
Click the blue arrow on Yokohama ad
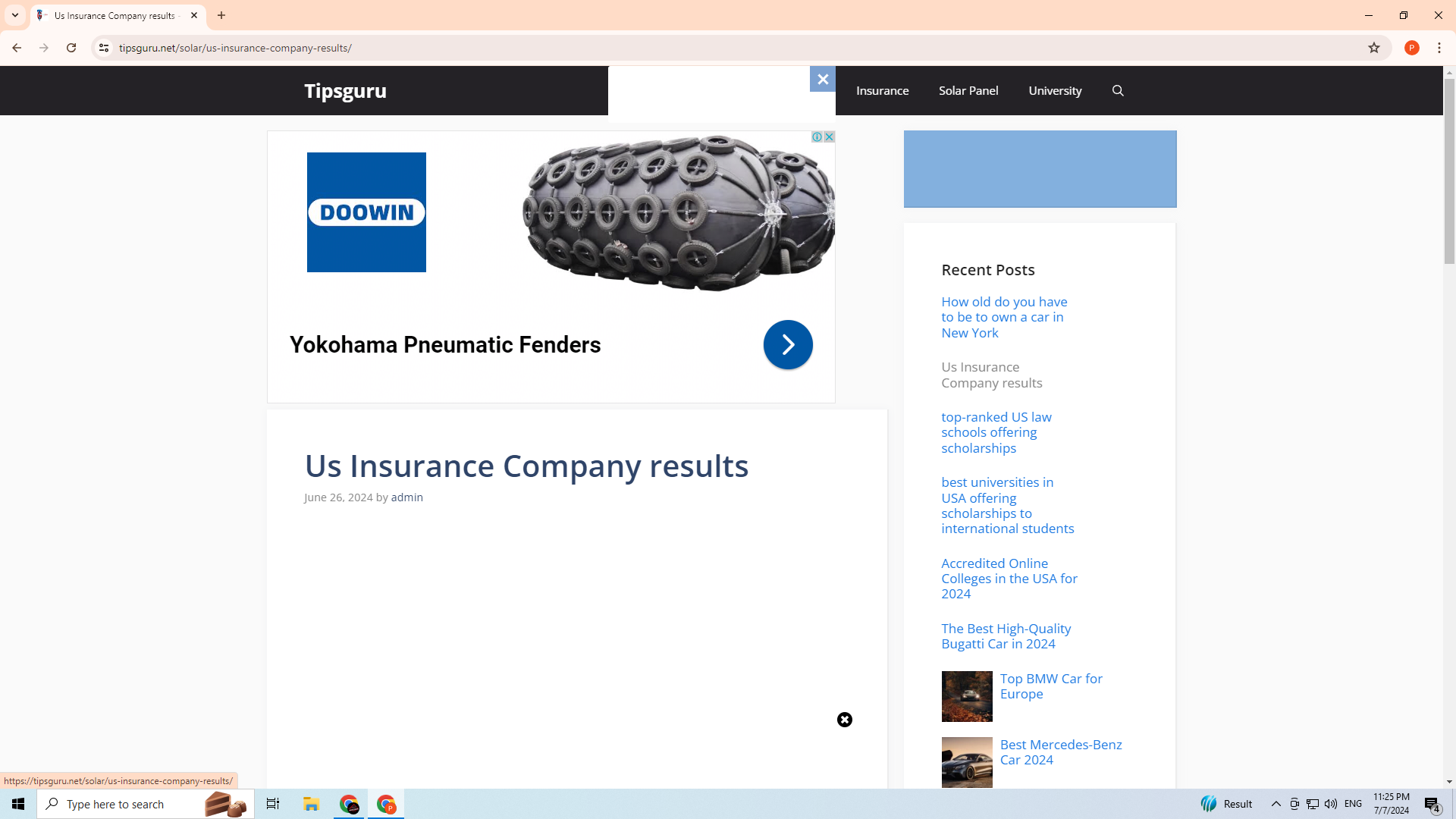tap(787, 345)
